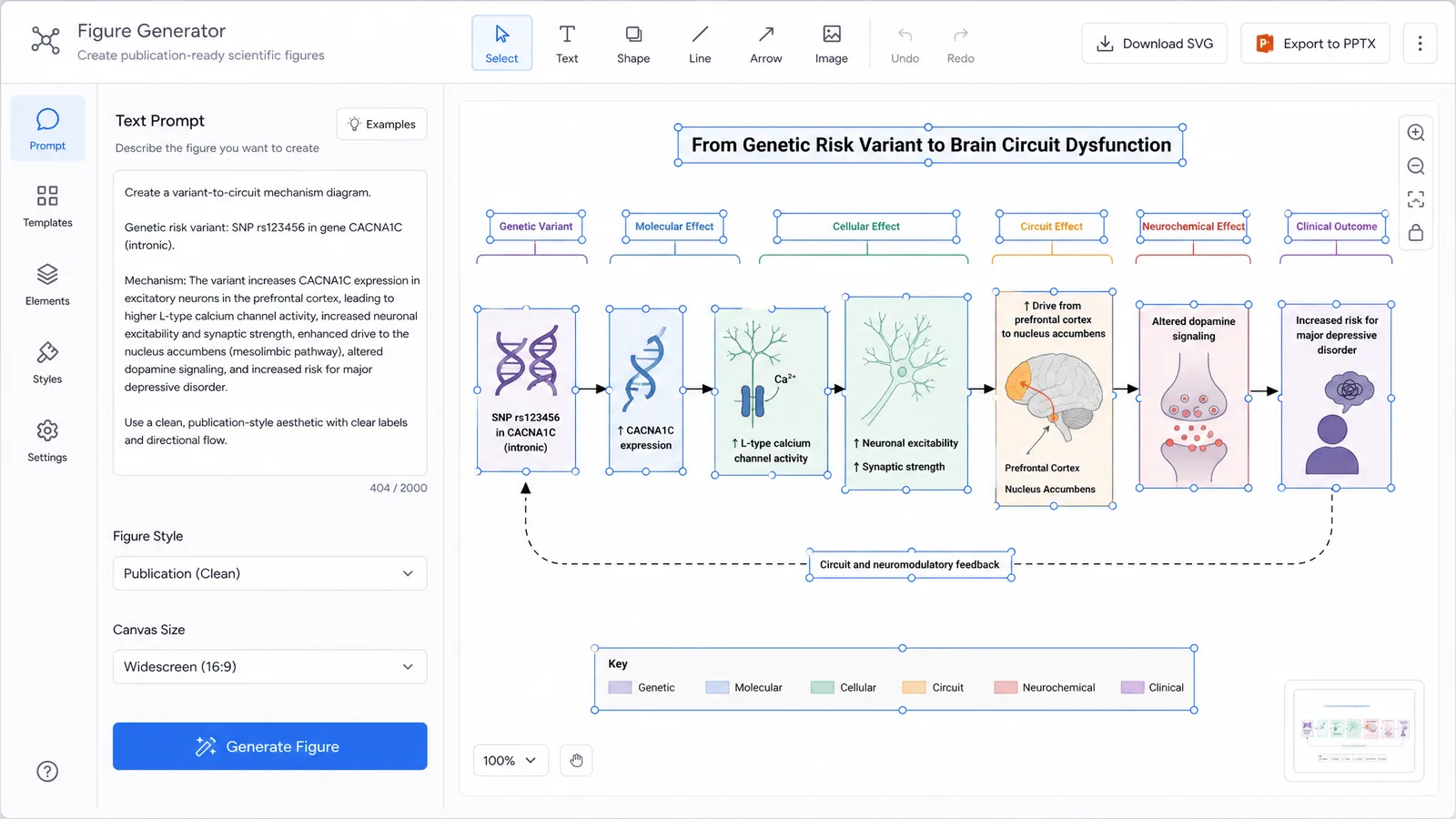Click the Cellular legend color swatch
Viewport: 1456px width, 819px height.
(823, 688)
